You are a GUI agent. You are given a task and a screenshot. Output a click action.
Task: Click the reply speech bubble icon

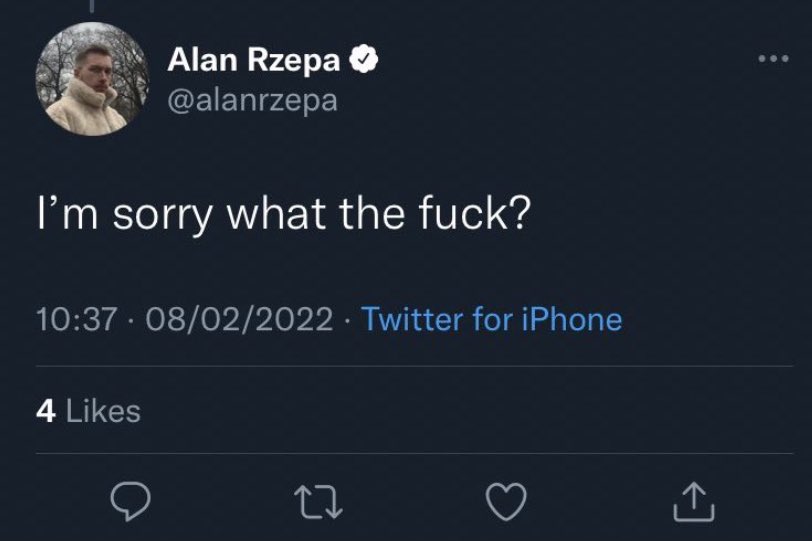130,502
